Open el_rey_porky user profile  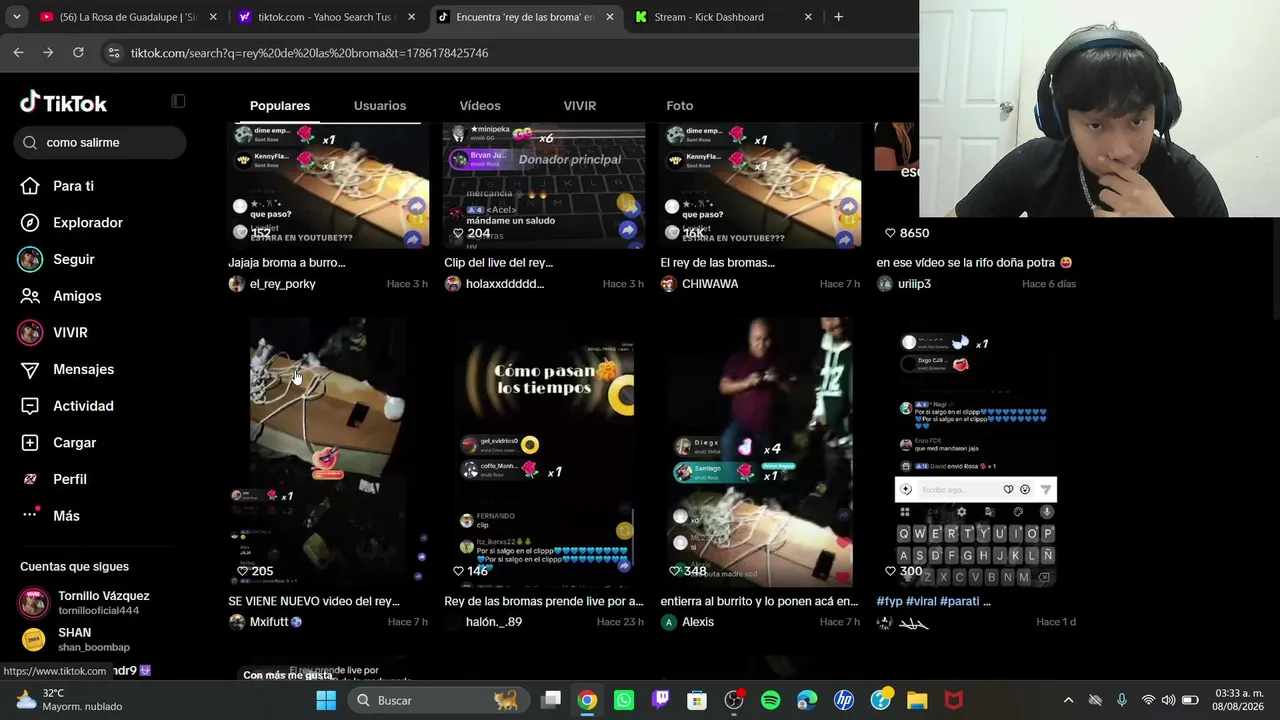(272, 284)
